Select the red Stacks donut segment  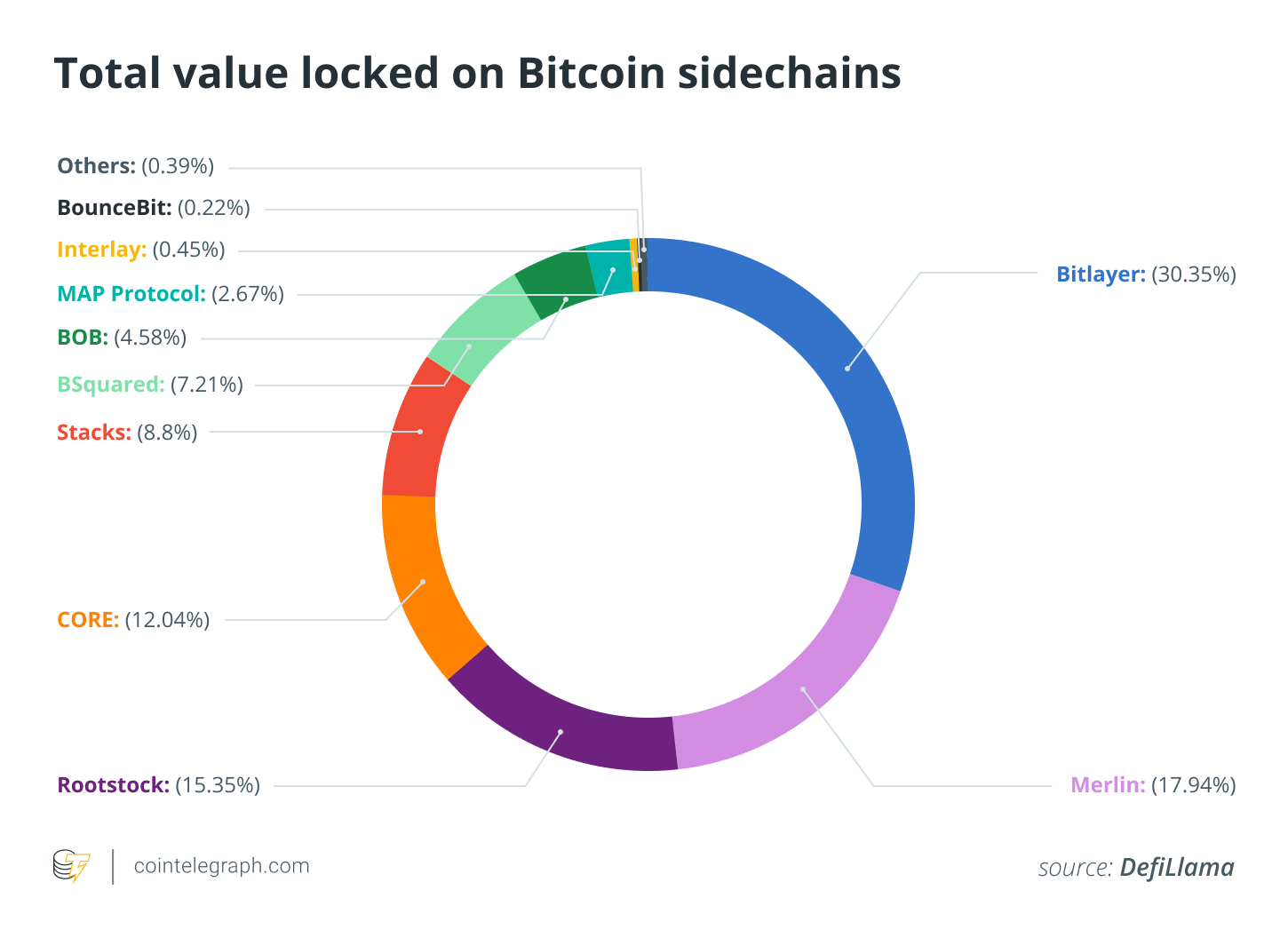[x=421, y=431]
